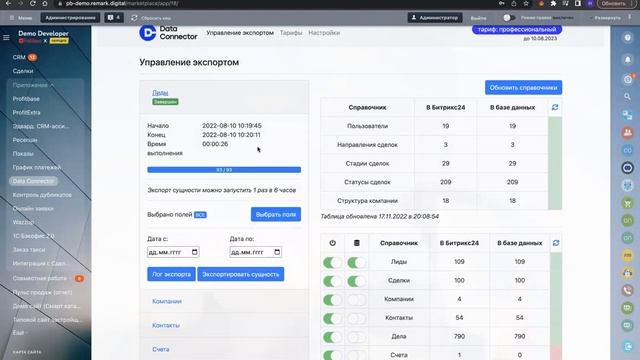640x360 pixels.
Task: Click the 'Дата по' date field
Action: [x=256, y=252]
